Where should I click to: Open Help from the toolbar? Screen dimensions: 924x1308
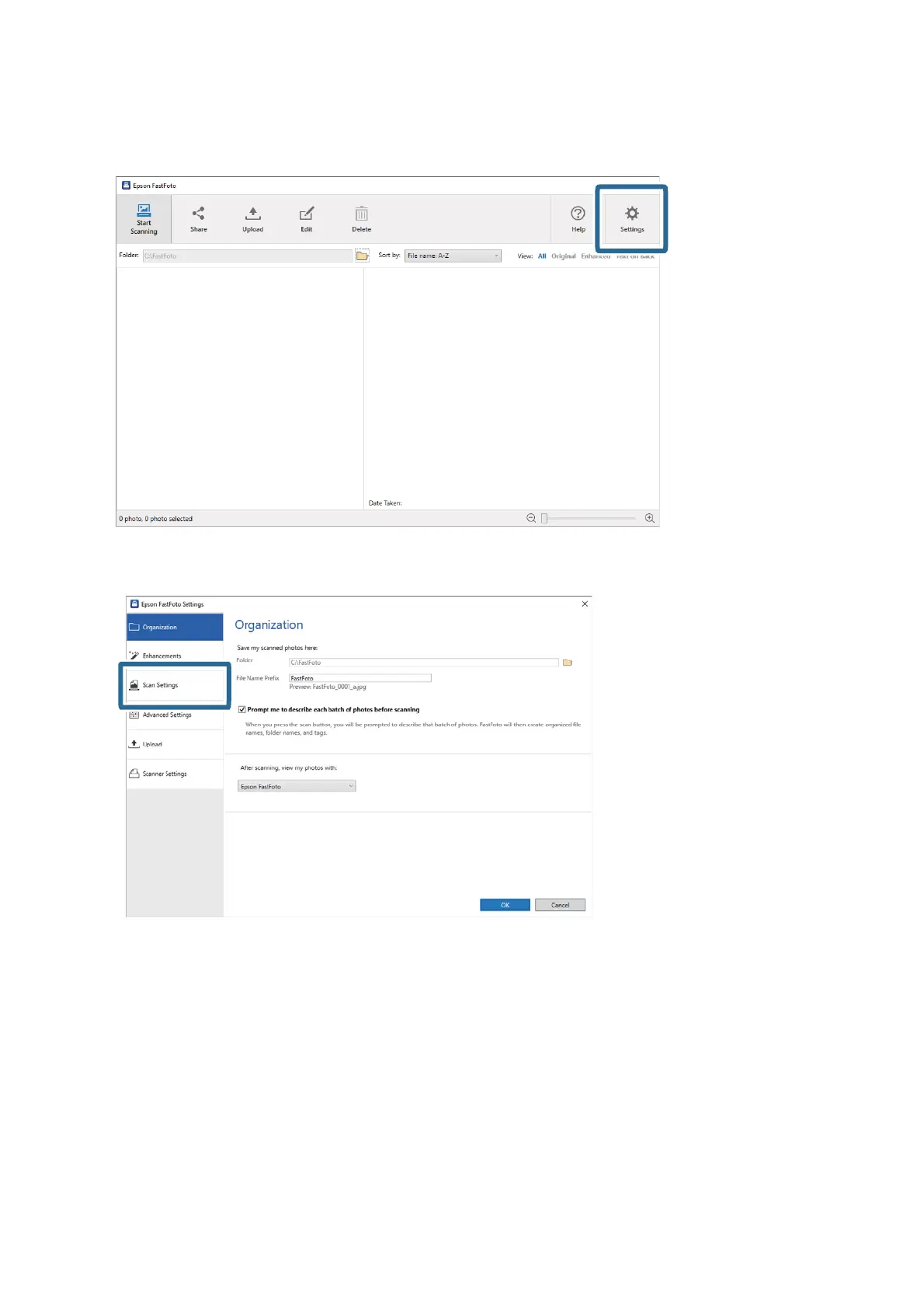point(578,219)
